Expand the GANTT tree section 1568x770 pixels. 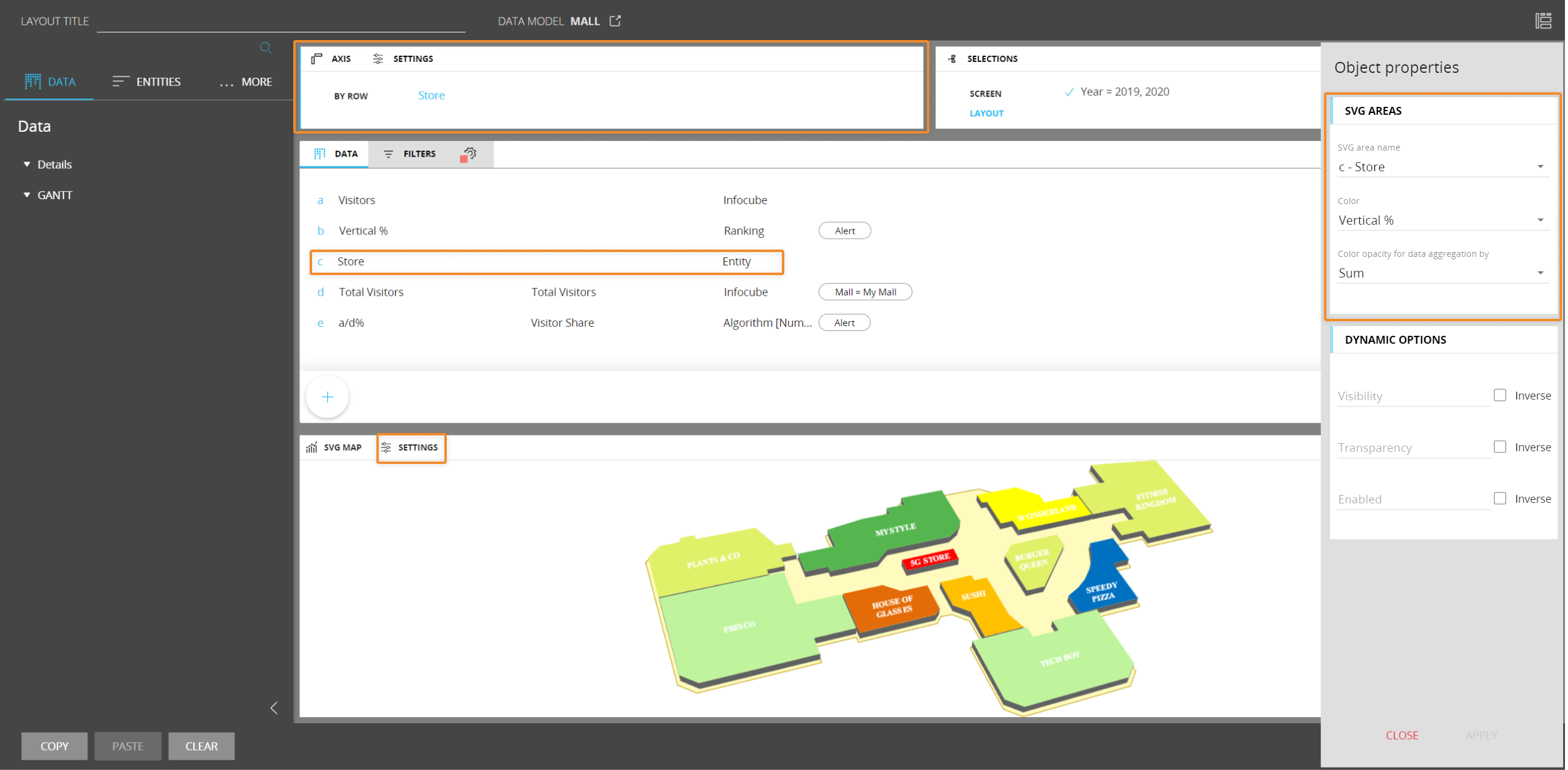click(x=27, y=195)
